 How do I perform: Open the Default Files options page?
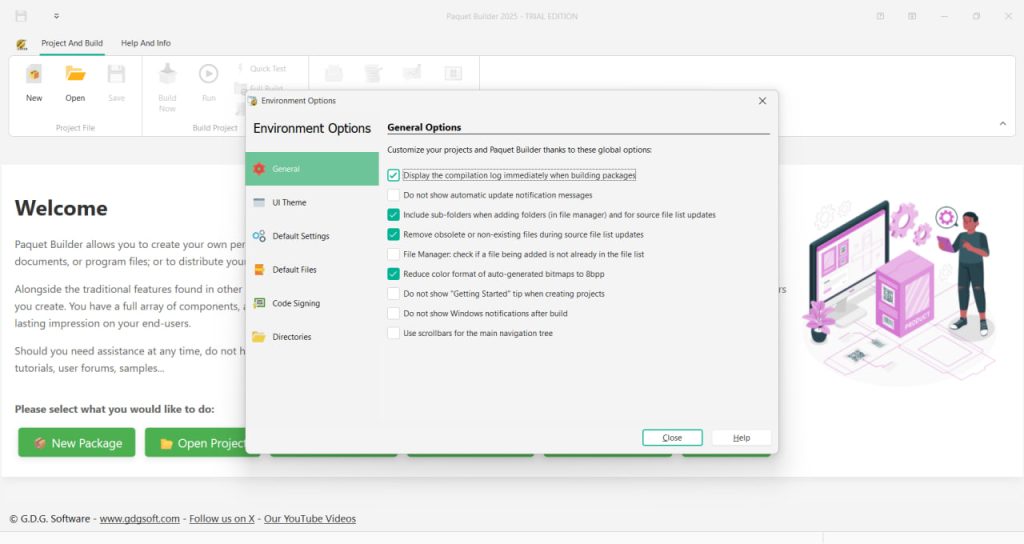point(312,270)
